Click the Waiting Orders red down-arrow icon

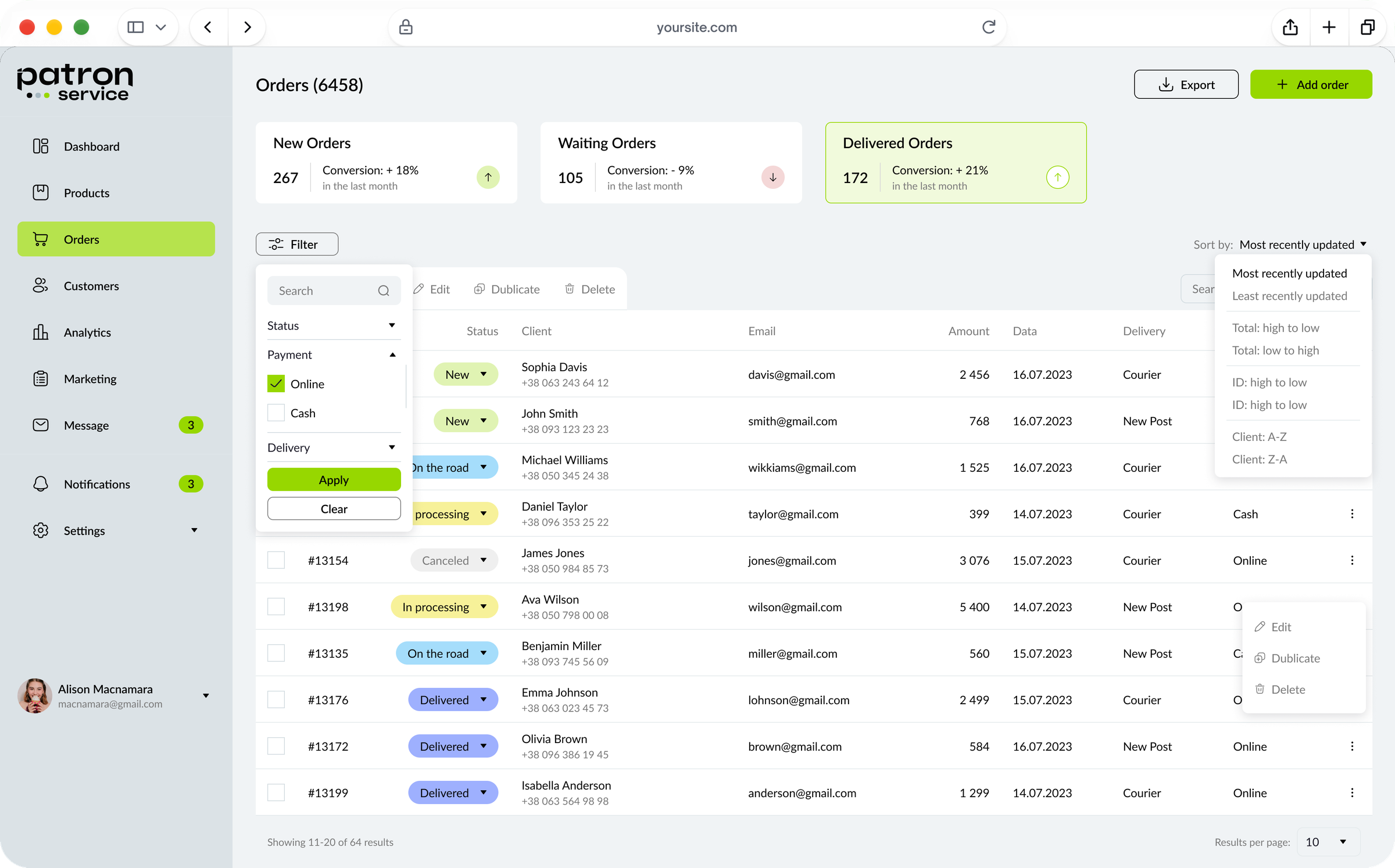[773, 177]
